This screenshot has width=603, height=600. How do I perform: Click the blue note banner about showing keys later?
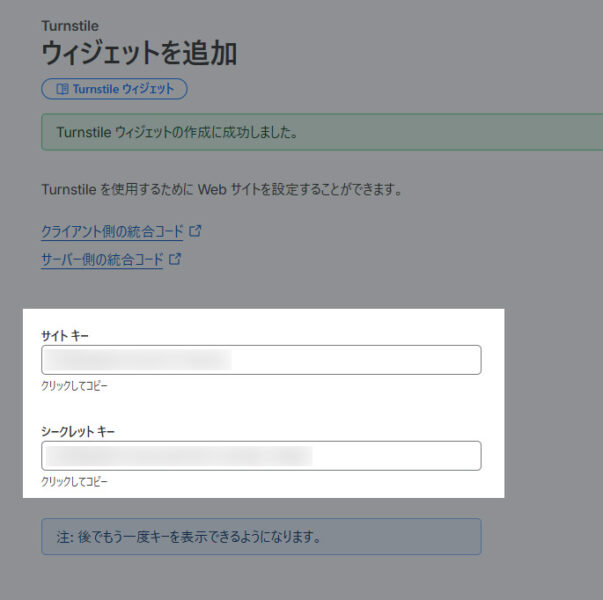tap(260, 537)
